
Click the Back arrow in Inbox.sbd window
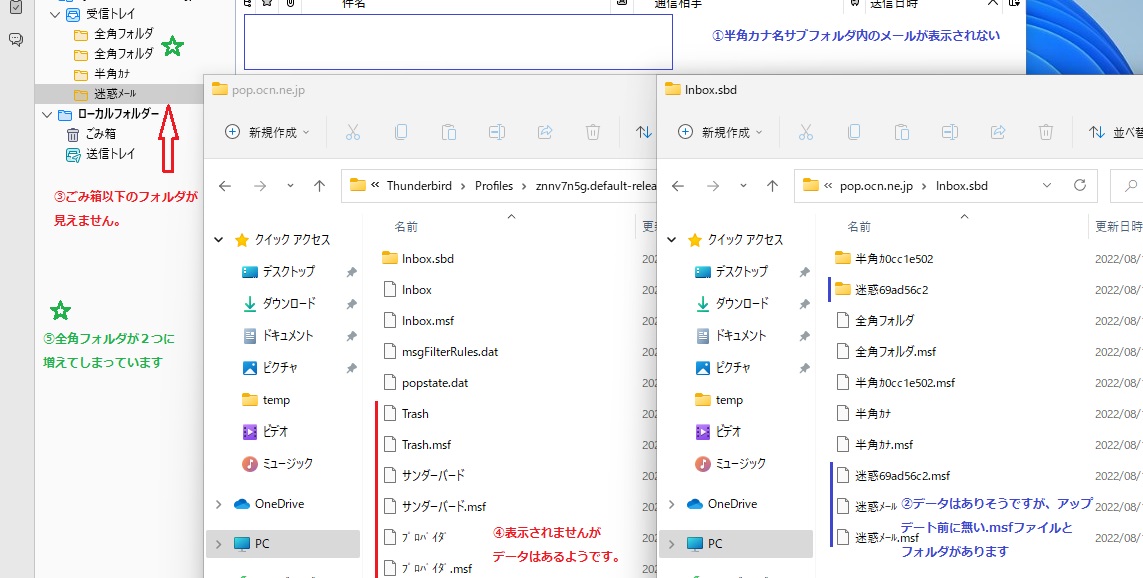coord(678,186)
